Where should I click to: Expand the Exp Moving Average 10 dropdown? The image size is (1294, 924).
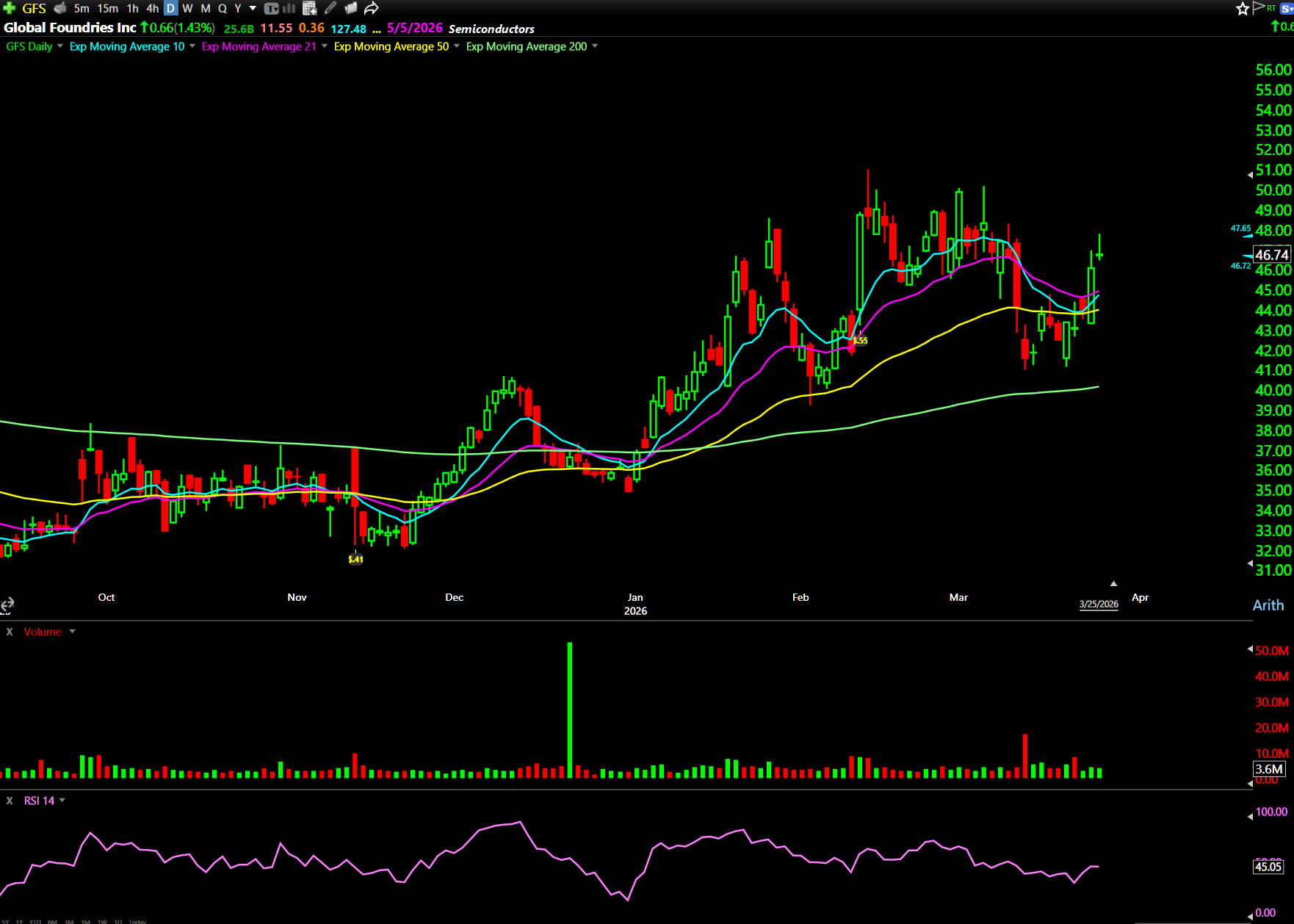pyautogui.click(x=192, y=46)
